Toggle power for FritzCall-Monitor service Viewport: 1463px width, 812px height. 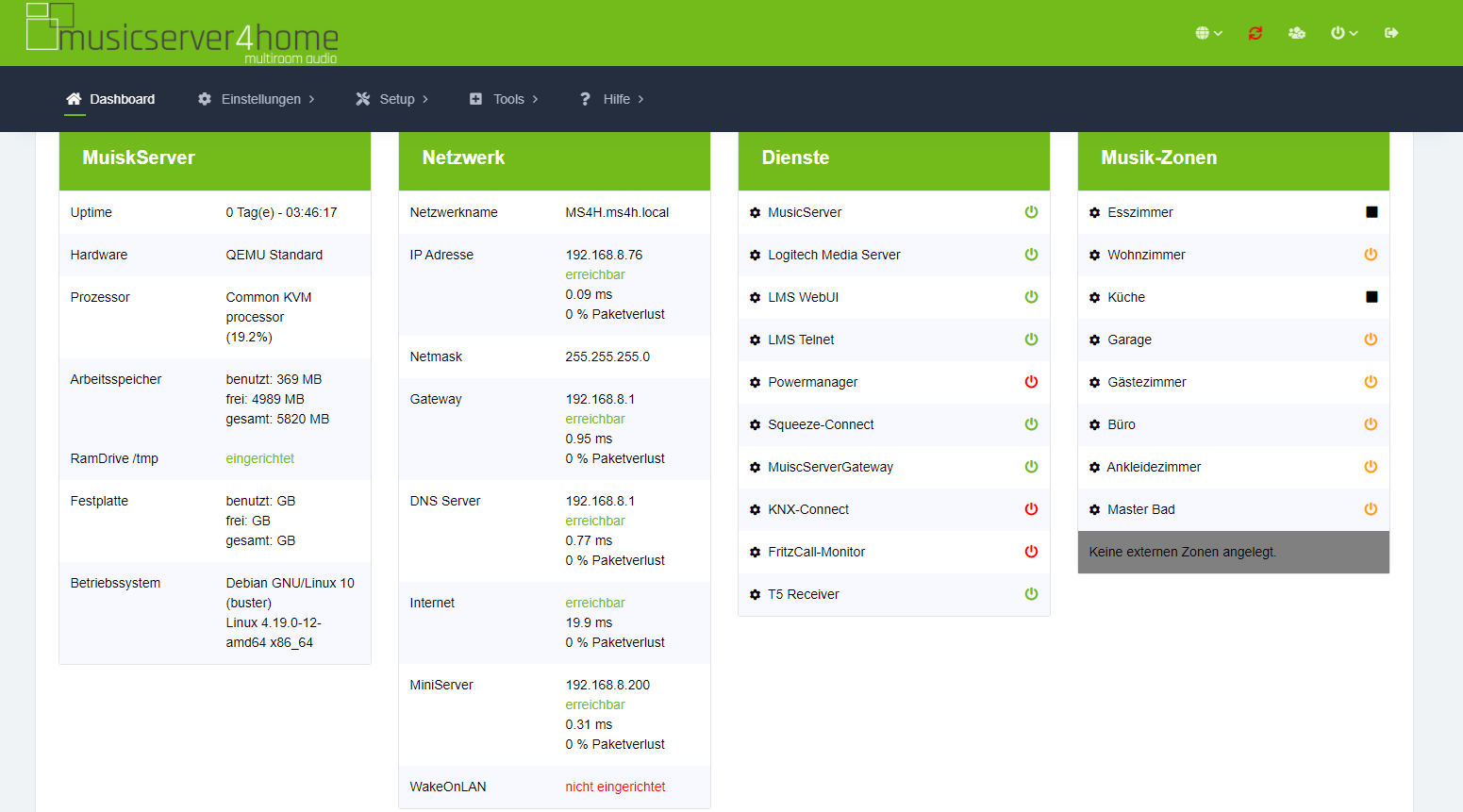(x=1031, y=552)
